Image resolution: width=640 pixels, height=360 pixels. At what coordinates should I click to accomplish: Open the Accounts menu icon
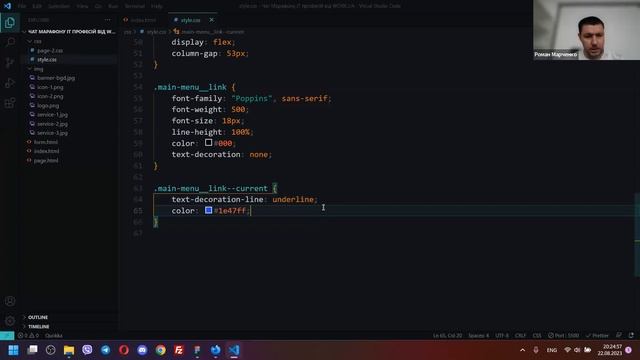click(10, 301)
